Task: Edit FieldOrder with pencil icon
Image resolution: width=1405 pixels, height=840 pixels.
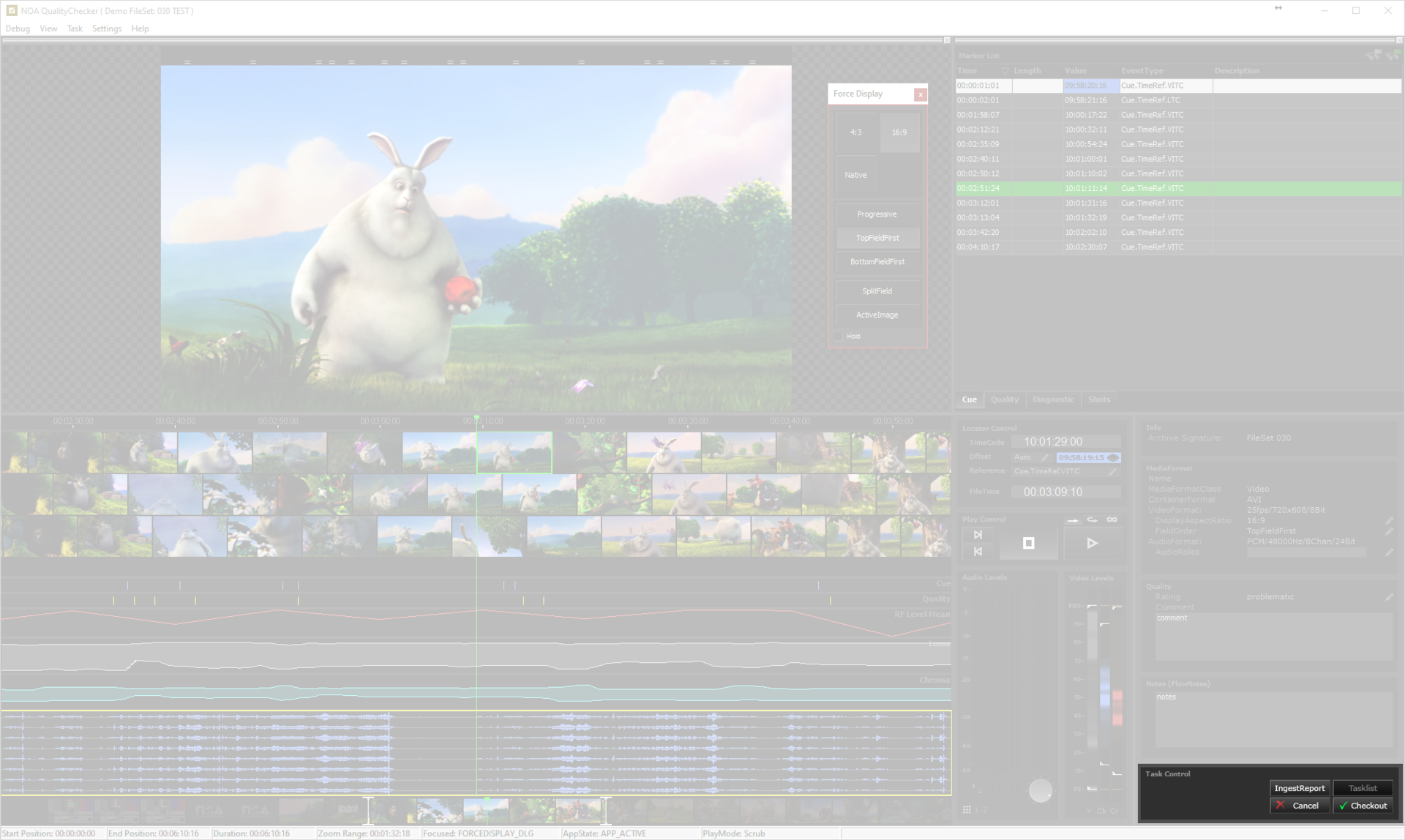Action: 1389,531
